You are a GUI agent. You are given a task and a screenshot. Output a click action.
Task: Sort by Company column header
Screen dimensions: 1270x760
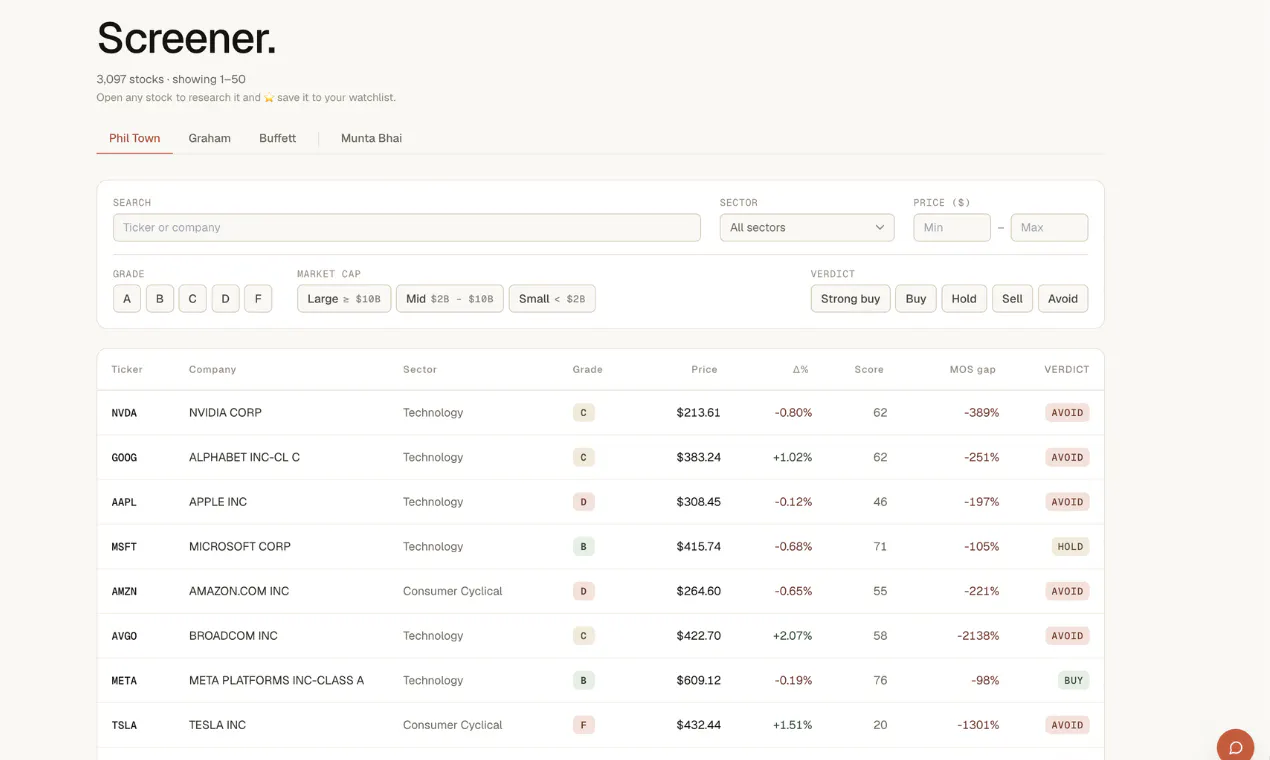pos(212,369)
